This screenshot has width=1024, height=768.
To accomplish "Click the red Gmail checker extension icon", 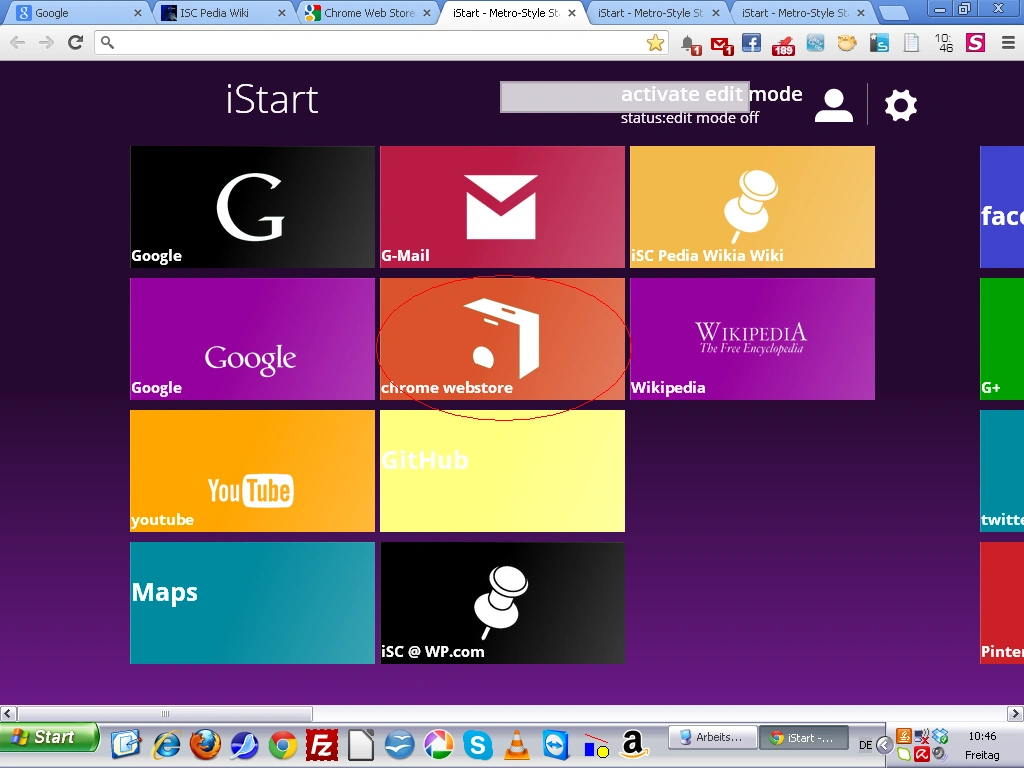I will point(720,42).
